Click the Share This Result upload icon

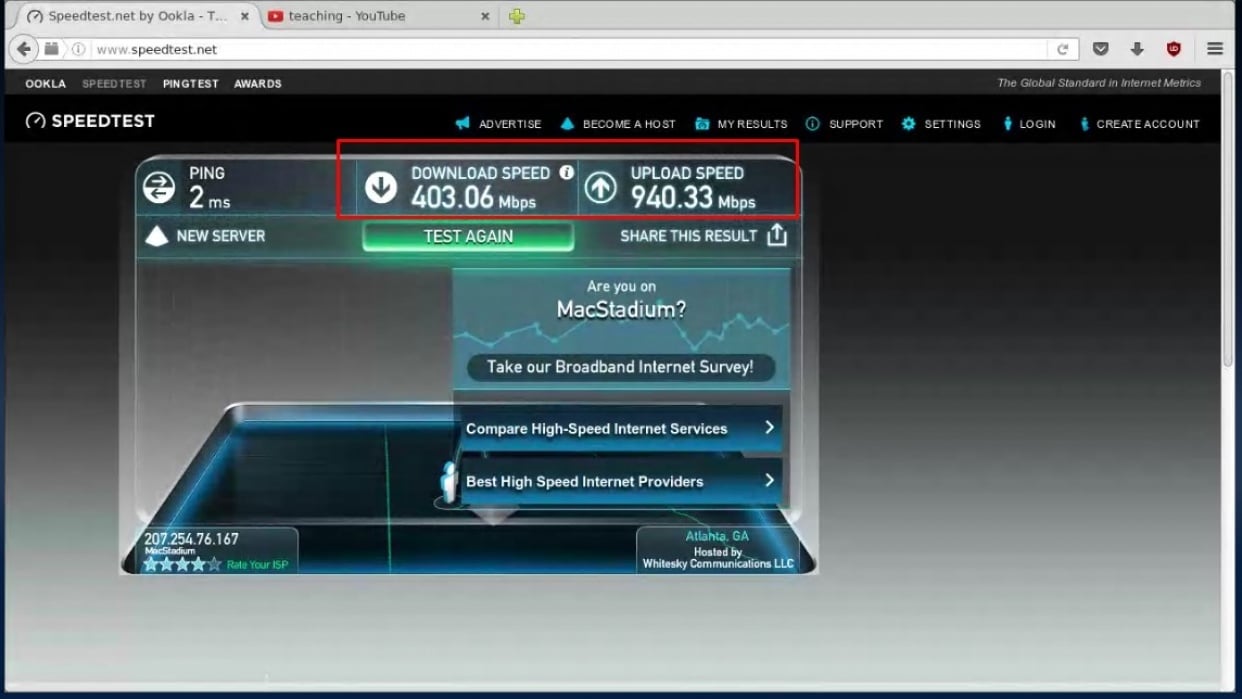coord(777,236)
